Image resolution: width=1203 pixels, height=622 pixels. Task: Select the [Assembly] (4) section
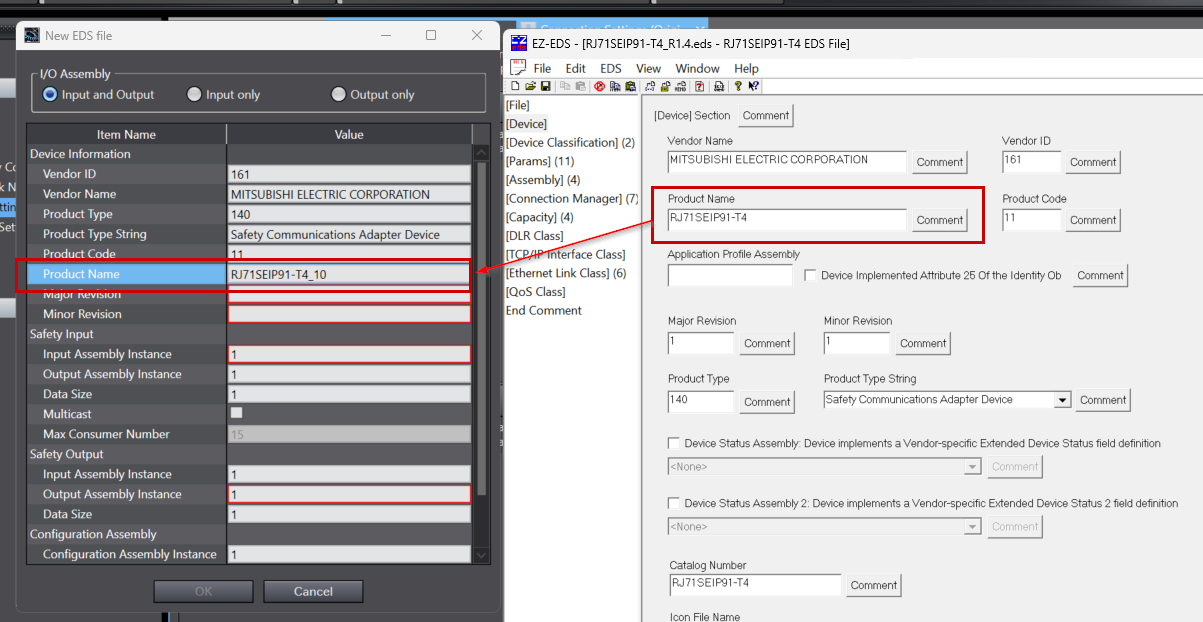coord(543,180)
